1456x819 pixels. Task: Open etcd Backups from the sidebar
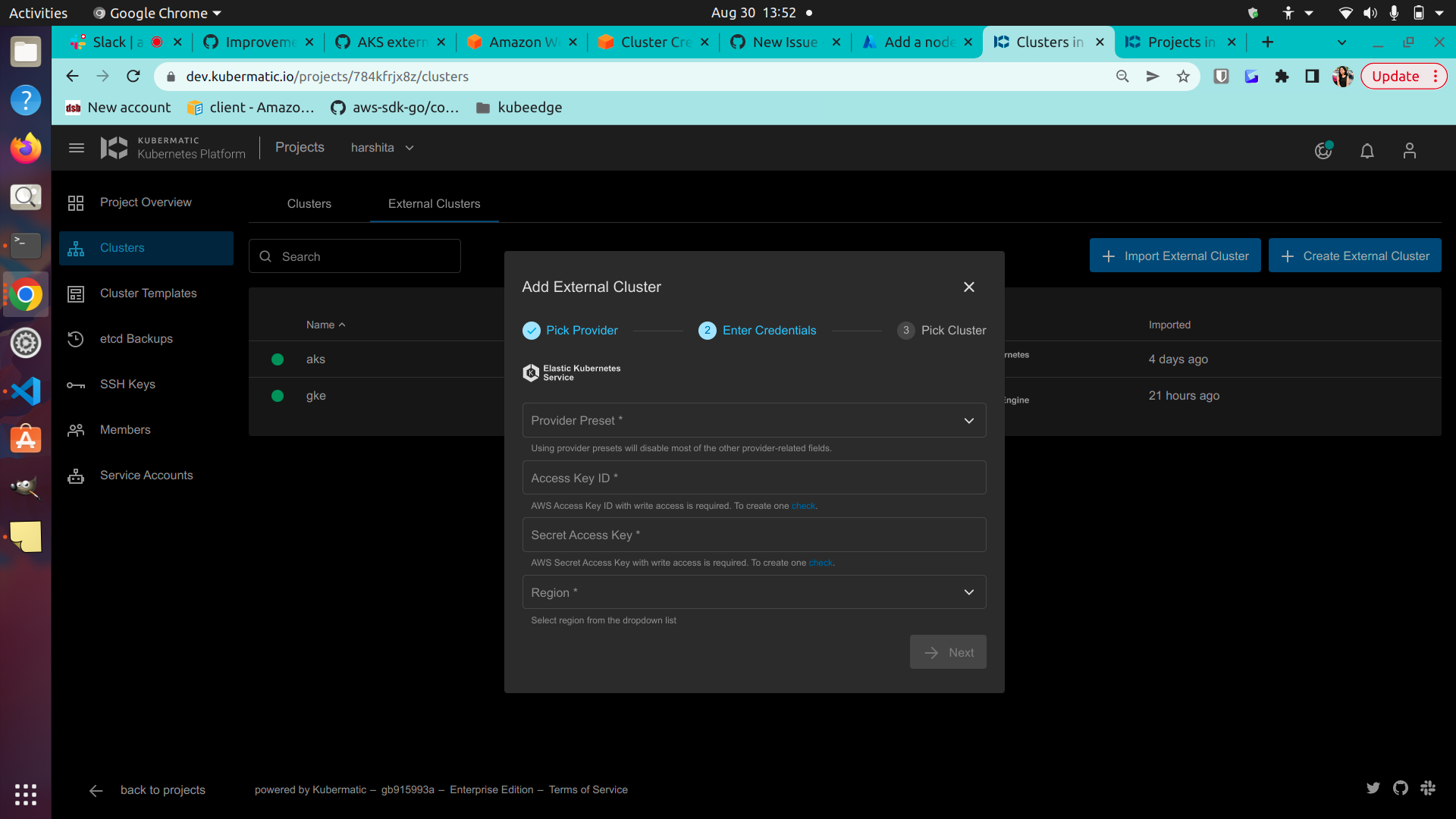[136, 339]
